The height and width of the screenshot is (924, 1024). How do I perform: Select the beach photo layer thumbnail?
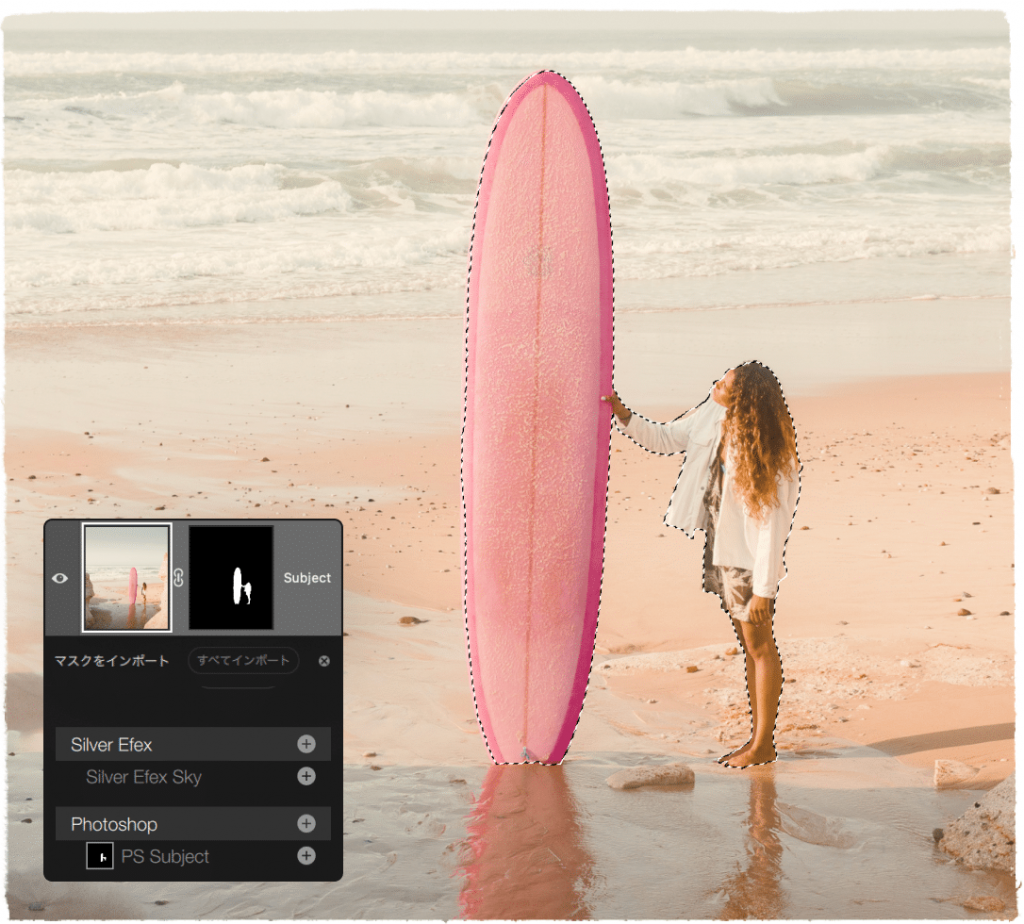(x=127, y=577)
